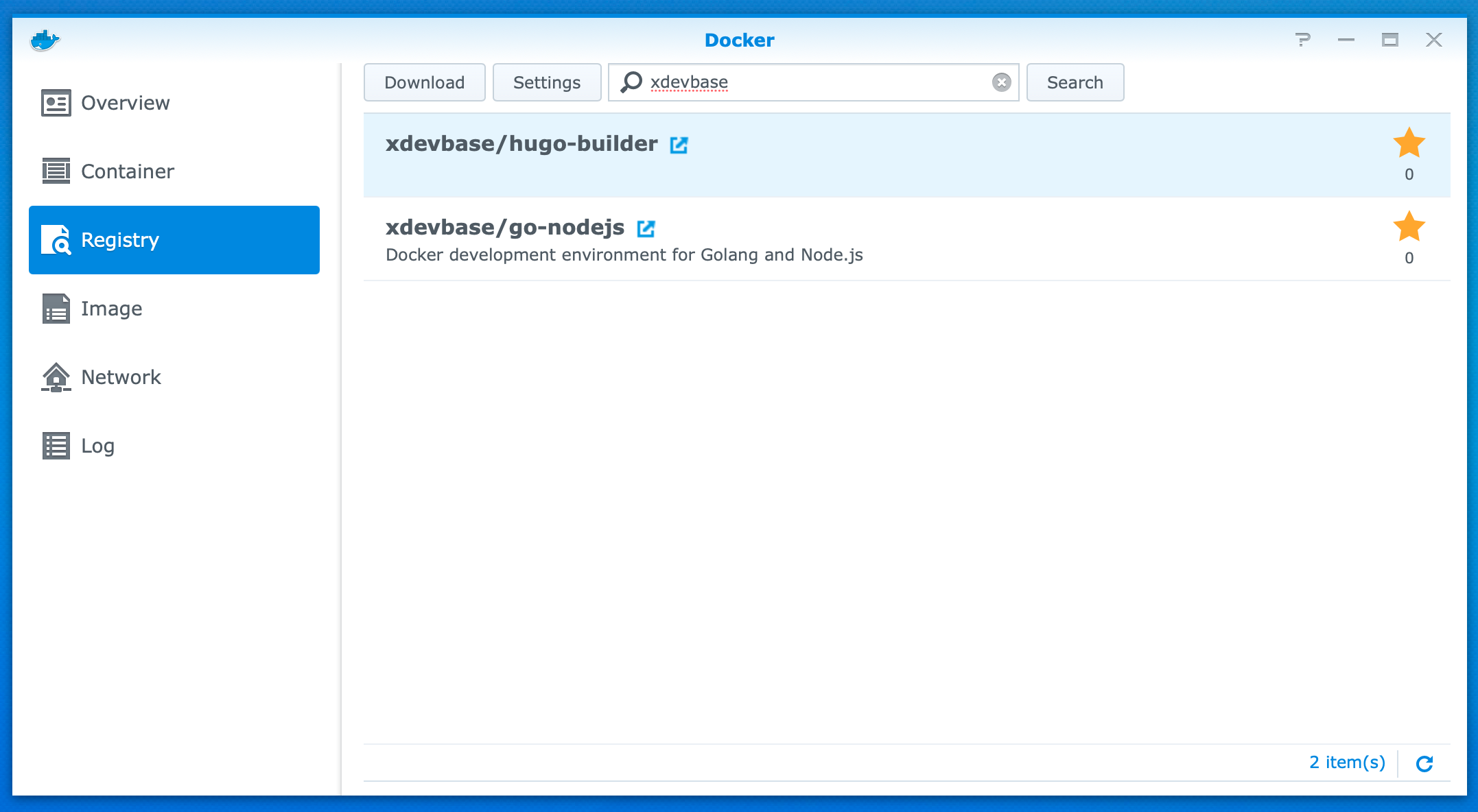Open Docker help
This screenshot has height=812, width=1478.
(1303, 40)
